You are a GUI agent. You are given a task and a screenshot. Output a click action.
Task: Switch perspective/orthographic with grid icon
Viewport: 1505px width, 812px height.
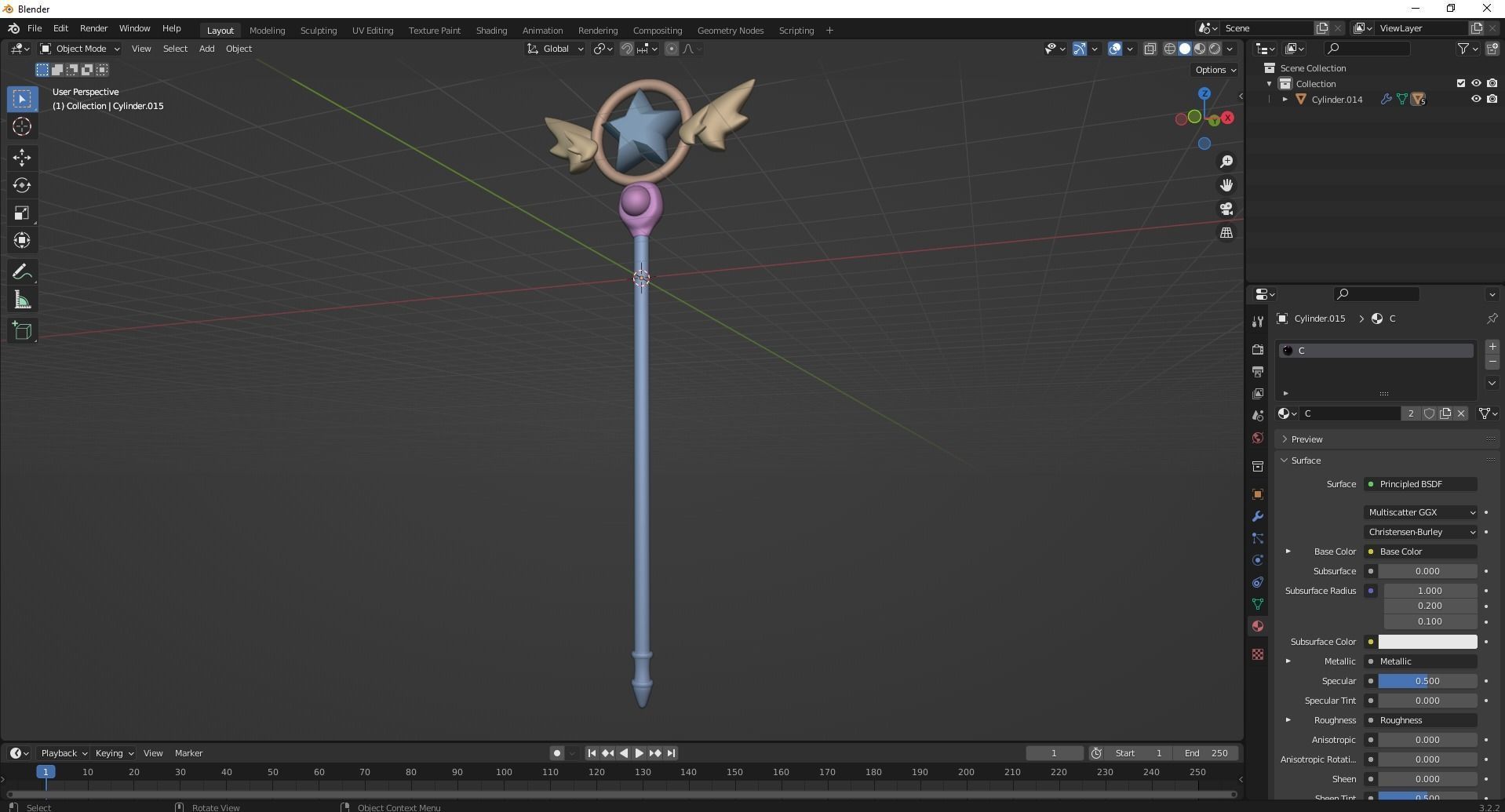(1226, 233)
